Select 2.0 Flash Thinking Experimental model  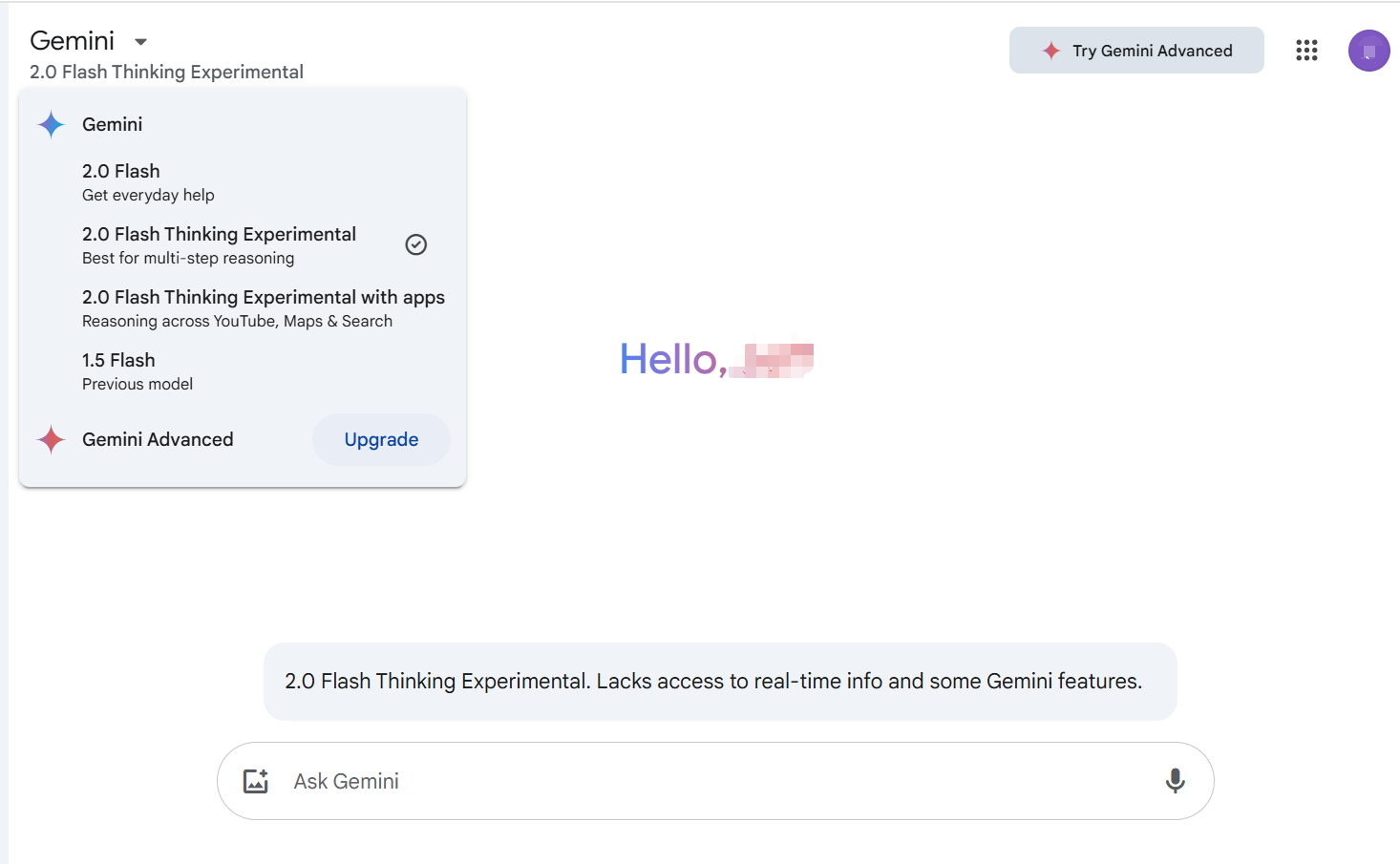point(242,244)
